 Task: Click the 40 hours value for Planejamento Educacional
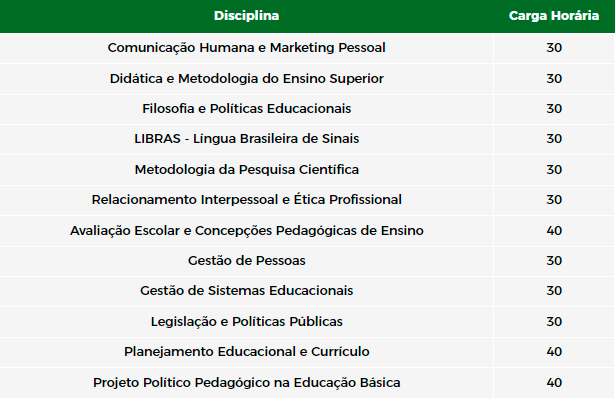554,352
